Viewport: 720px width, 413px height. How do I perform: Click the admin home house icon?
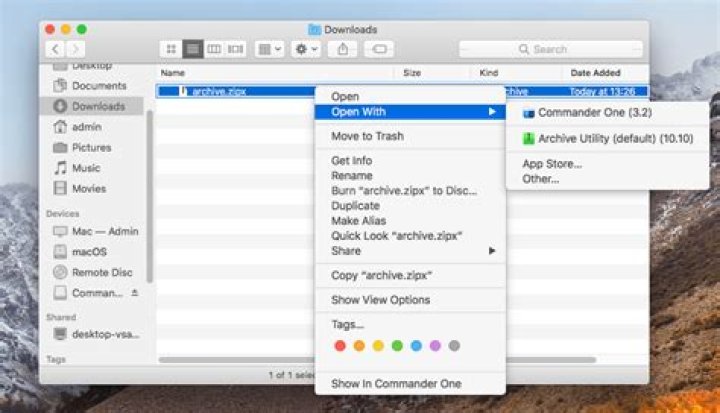[x=60, y=127]
